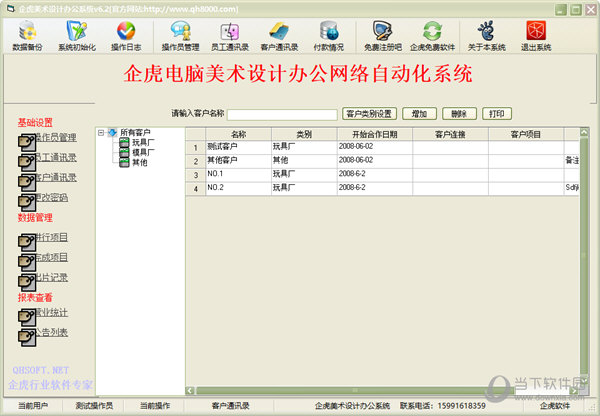
Task: Click the horizontal scrollbar left arrow
Action: [190, 391]
